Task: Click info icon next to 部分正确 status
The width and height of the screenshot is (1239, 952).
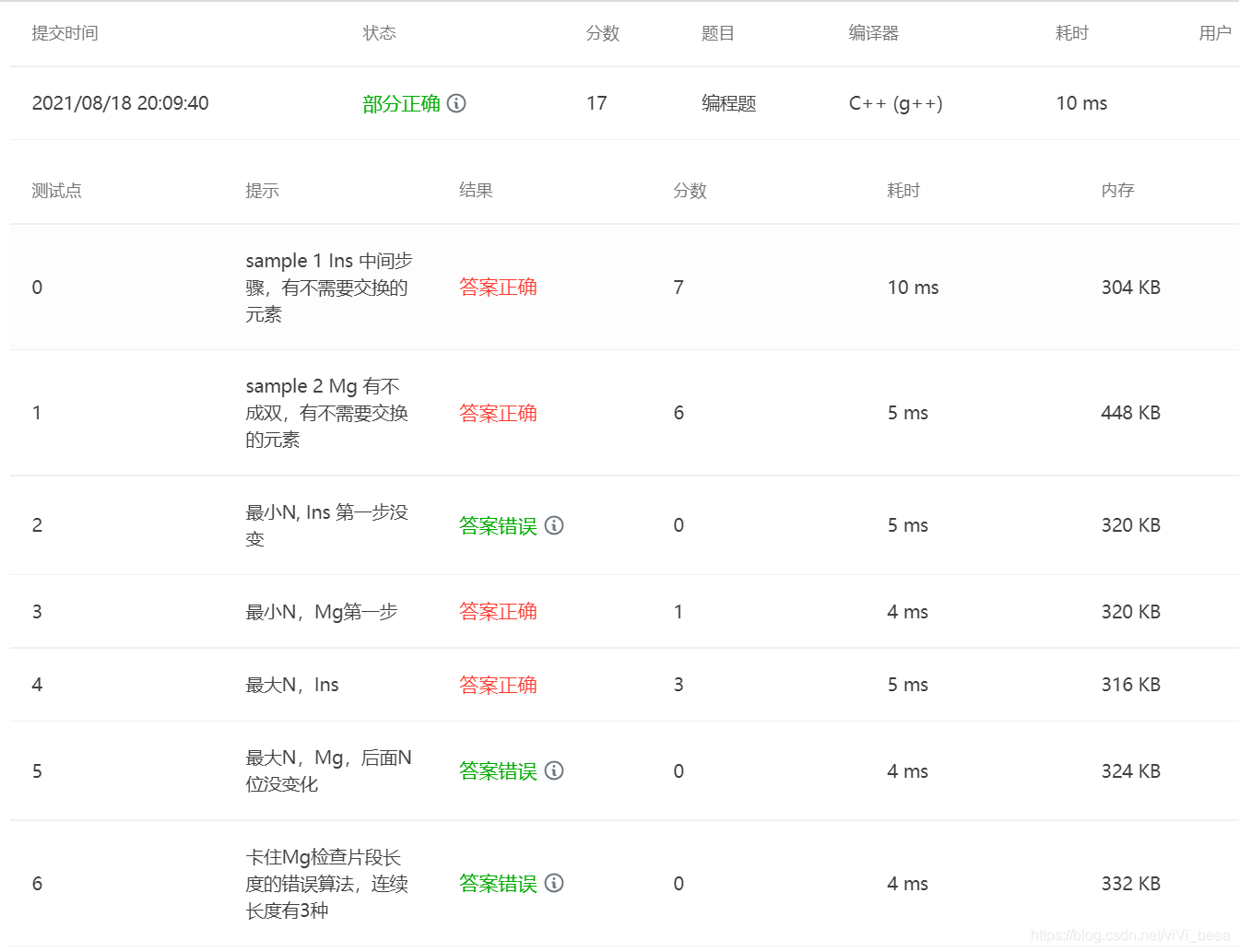Action: point(456,103)
